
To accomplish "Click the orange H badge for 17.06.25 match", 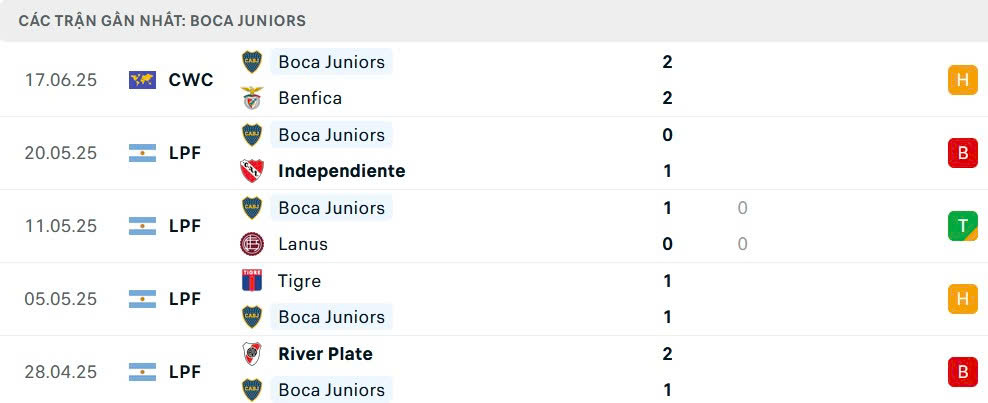I will [x=962, y=80].
